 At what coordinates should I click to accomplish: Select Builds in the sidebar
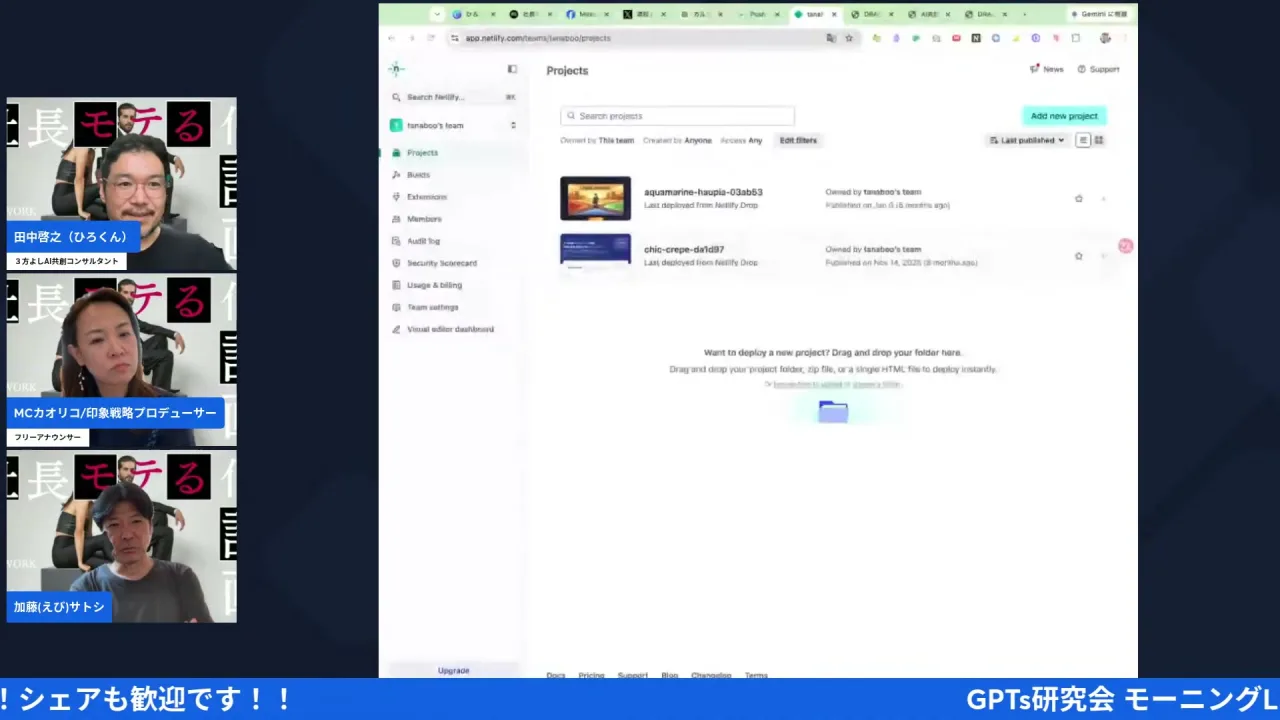(418, 175)
